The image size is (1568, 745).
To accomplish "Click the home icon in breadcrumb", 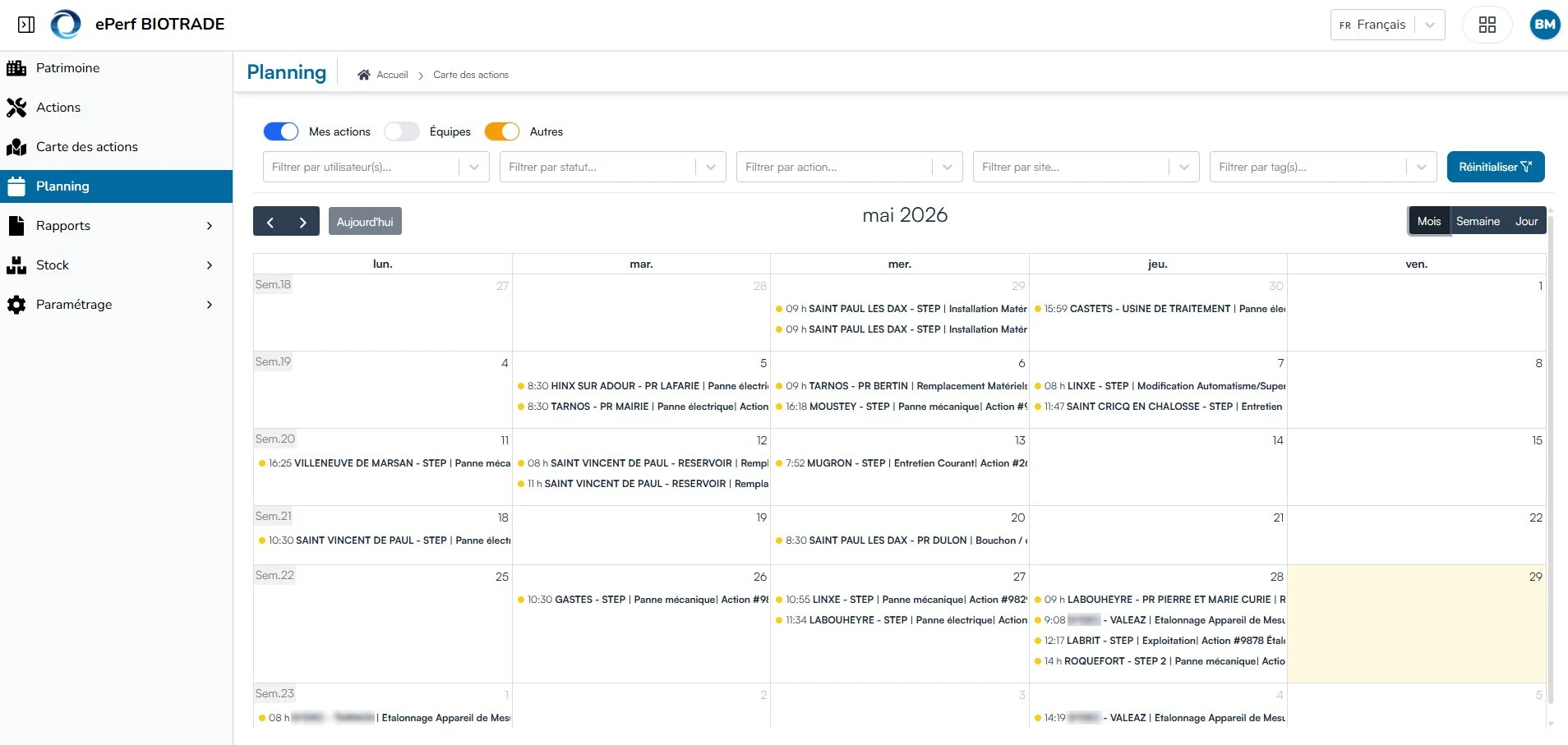I will 363,75.
